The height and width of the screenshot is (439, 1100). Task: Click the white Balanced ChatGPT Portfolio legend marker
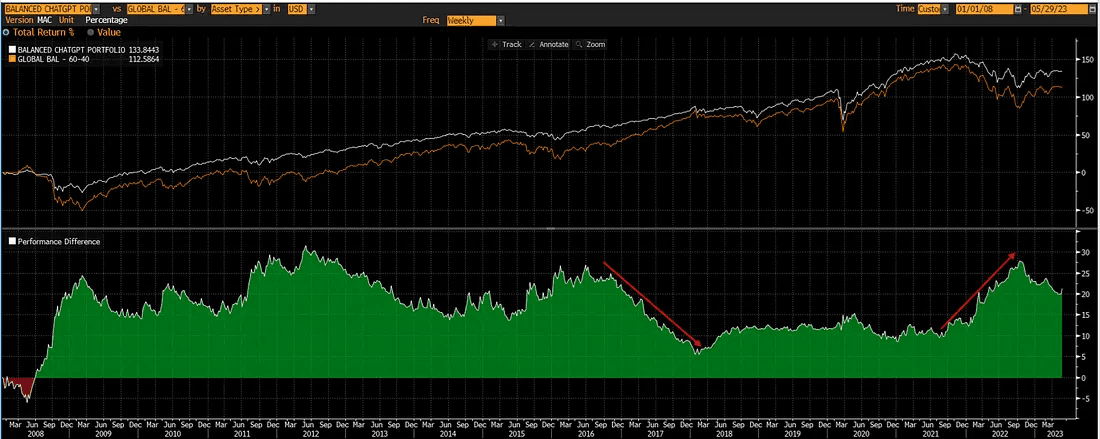pos(12,49)
